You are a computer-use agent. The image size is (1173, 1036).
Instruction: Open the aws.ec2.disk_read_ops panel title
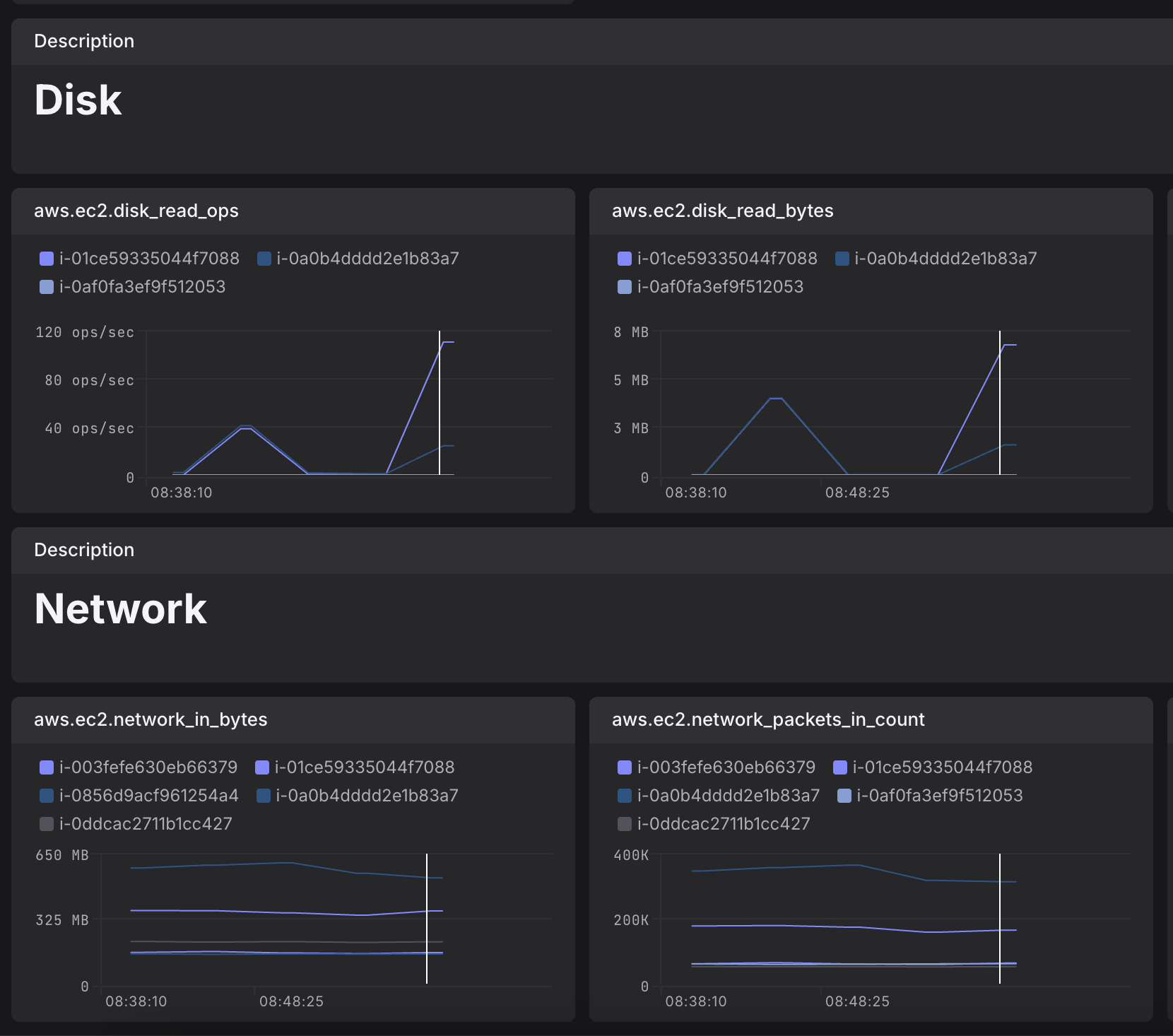coord(136,211)
